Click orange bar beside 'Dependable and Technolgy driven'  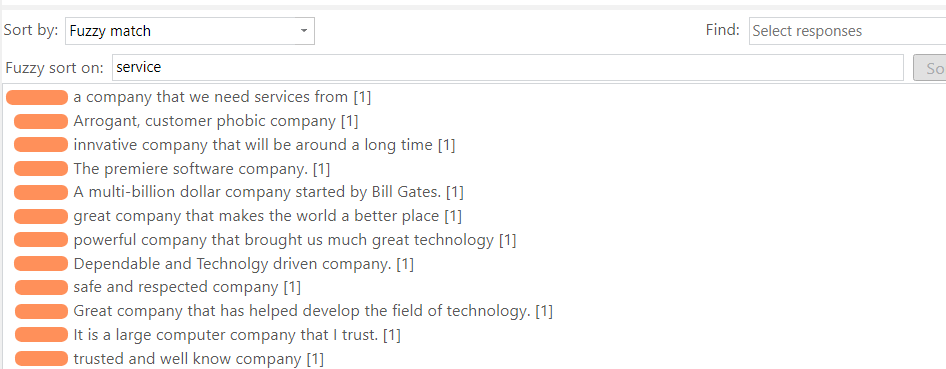(41, 263)
